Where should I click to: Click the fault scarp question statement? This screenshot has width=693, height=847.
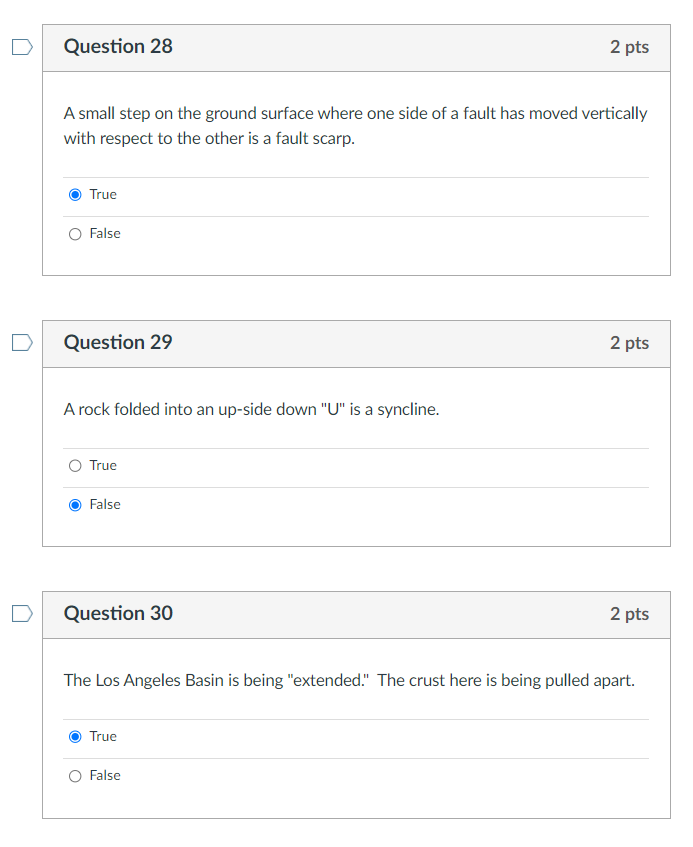[x=355, y=125]
